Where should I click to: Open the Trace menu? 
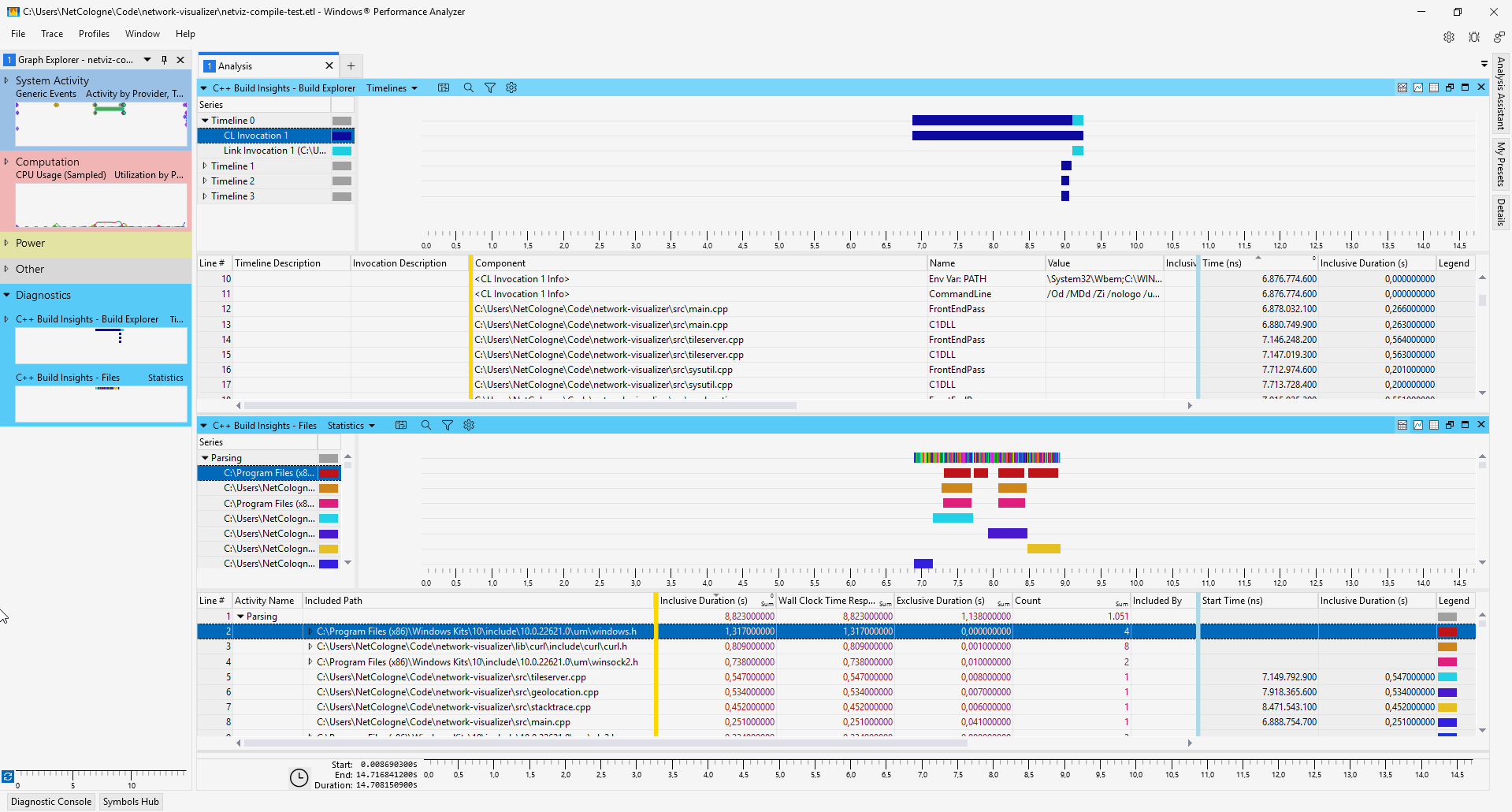coord(52,34)
